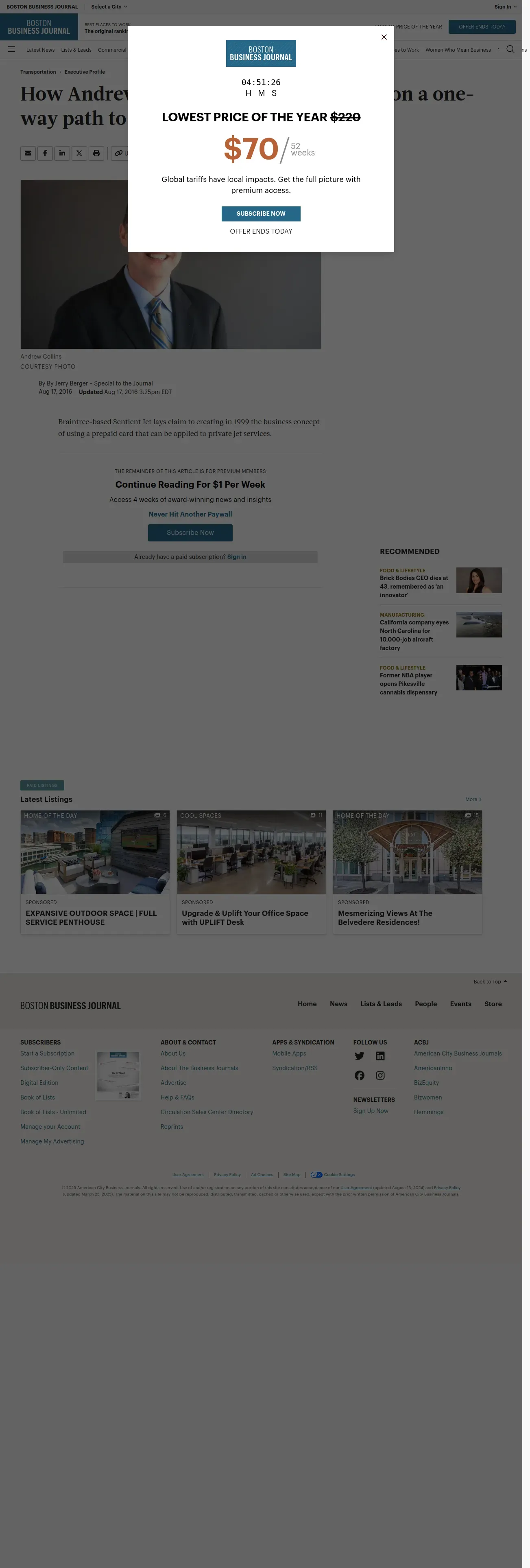530x1568 pixels.
Task: Open footer News tab
Action: click(x=339, y=1004)
